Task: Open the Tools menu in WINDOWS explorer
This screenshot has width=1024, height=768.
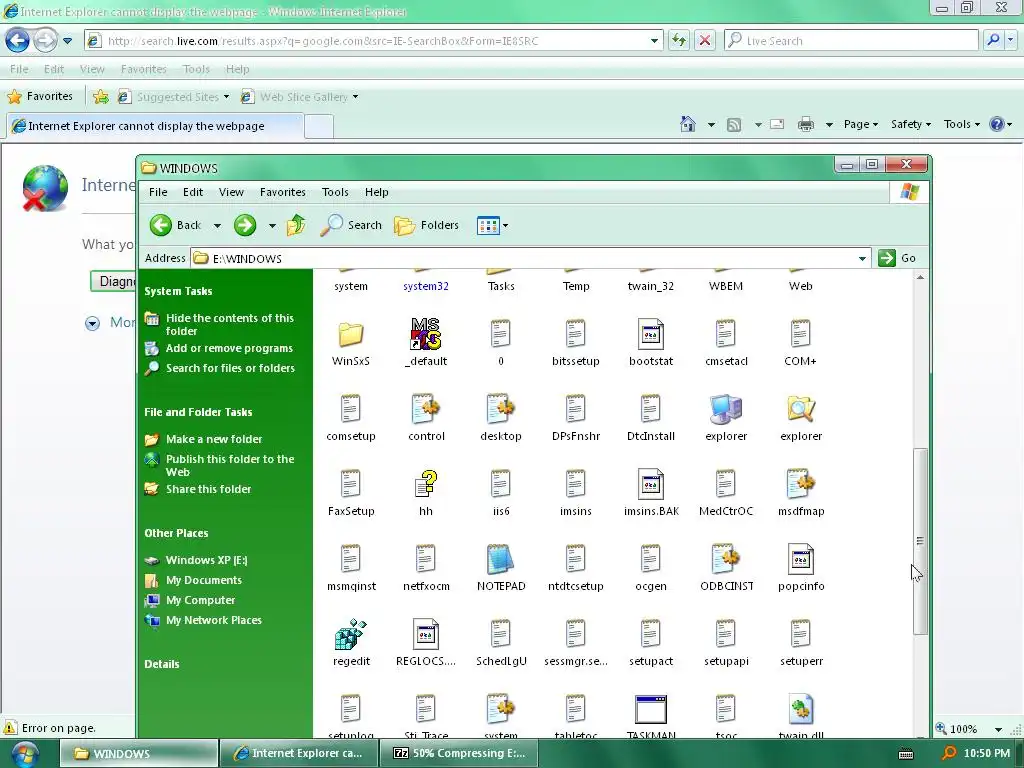Action: pos(335,192)
